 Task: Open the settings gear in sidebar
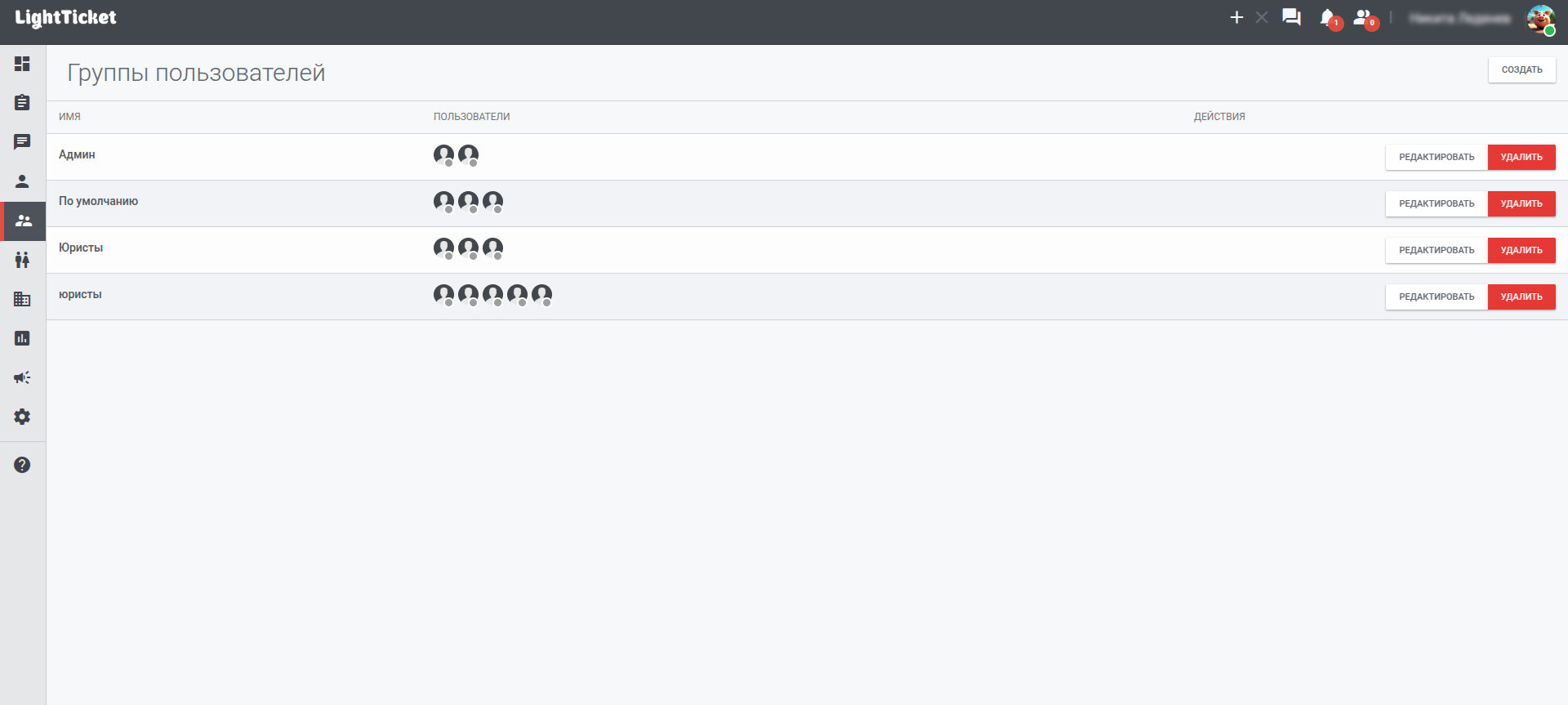[x=22, y=417]
